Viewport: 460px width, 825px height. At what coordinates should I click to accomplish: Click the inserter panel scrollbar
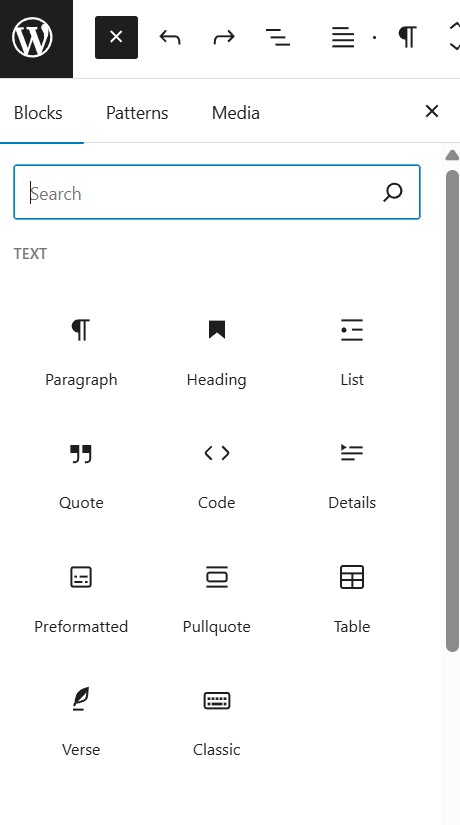(x=452, y=410)
